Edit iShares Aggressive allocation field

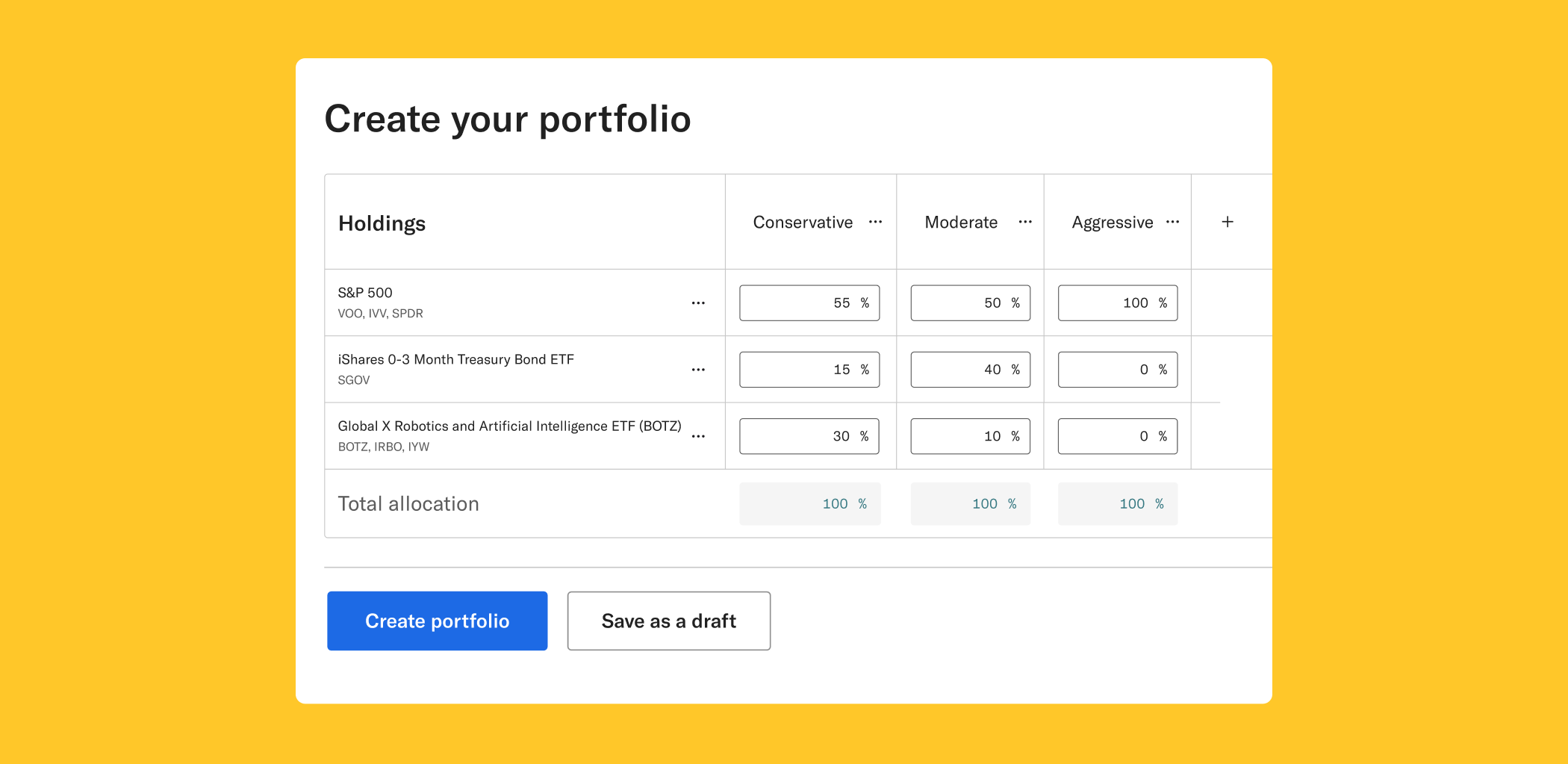click(x=1118, y=370)
